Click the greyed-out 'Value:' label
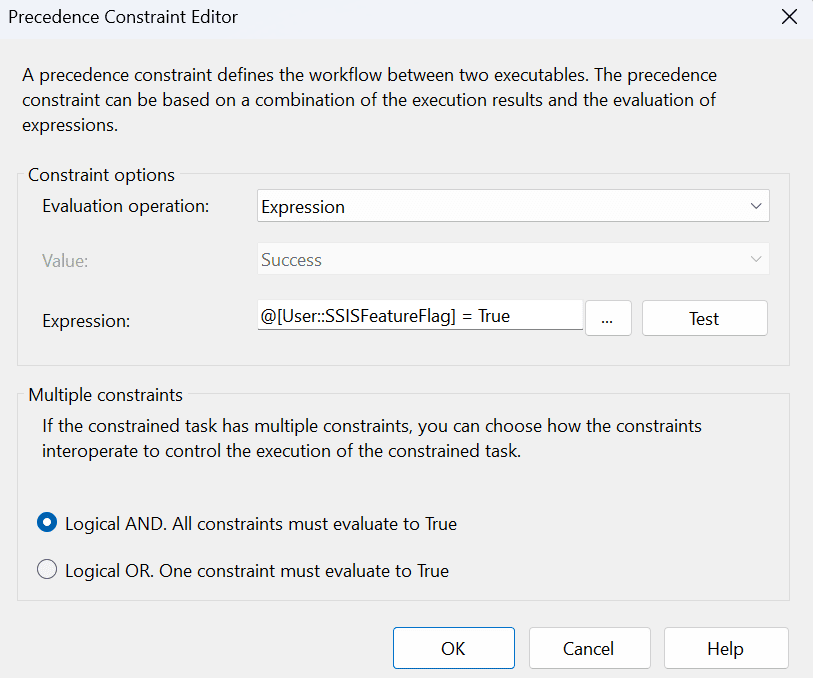Viewport: 813px width, 678px height. pyautogui.click(x=65, y=261)
